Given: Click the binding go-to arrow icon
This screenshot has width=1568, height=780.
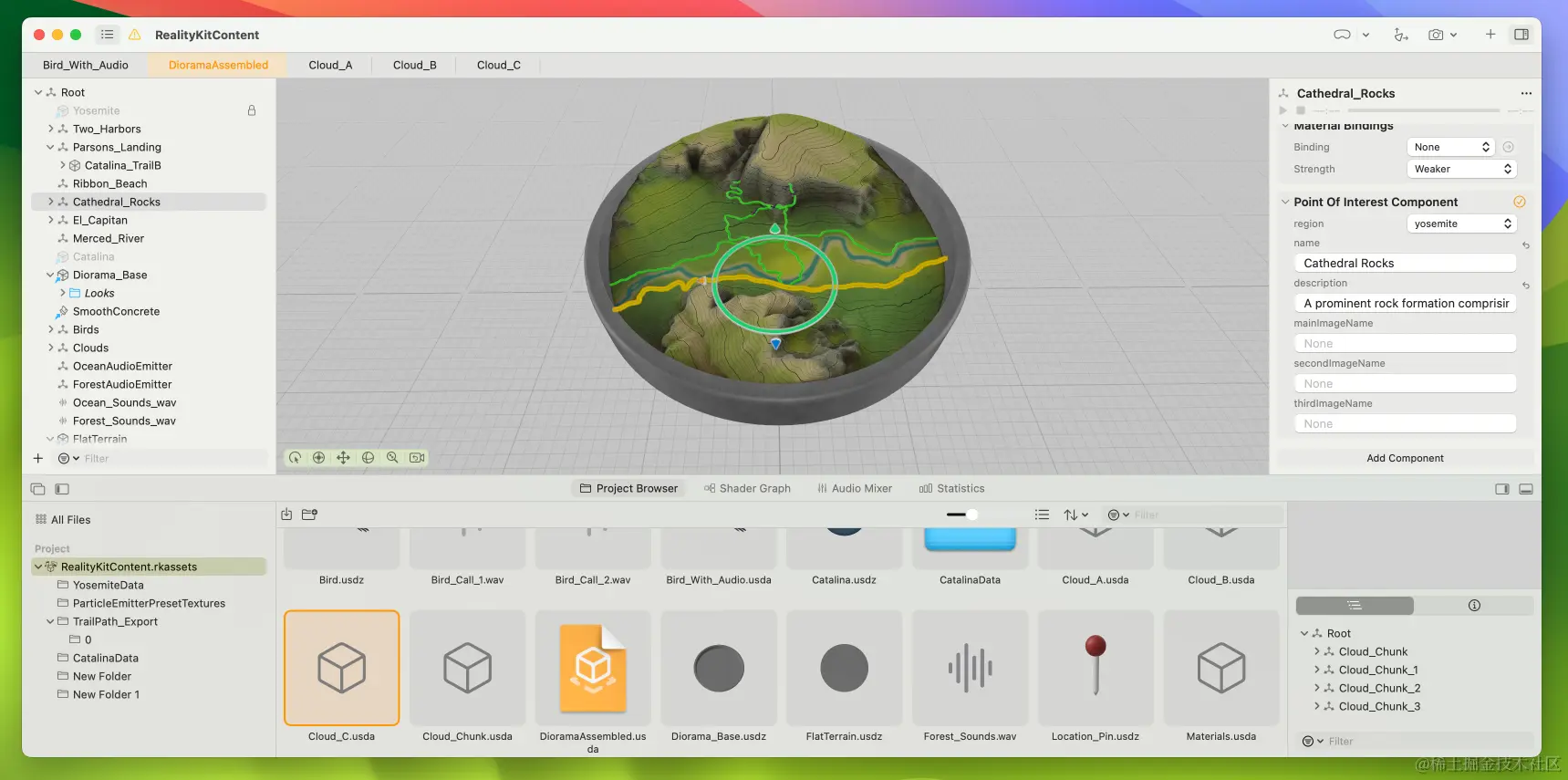Looking at the screenshot, I should click(1509, 147).
